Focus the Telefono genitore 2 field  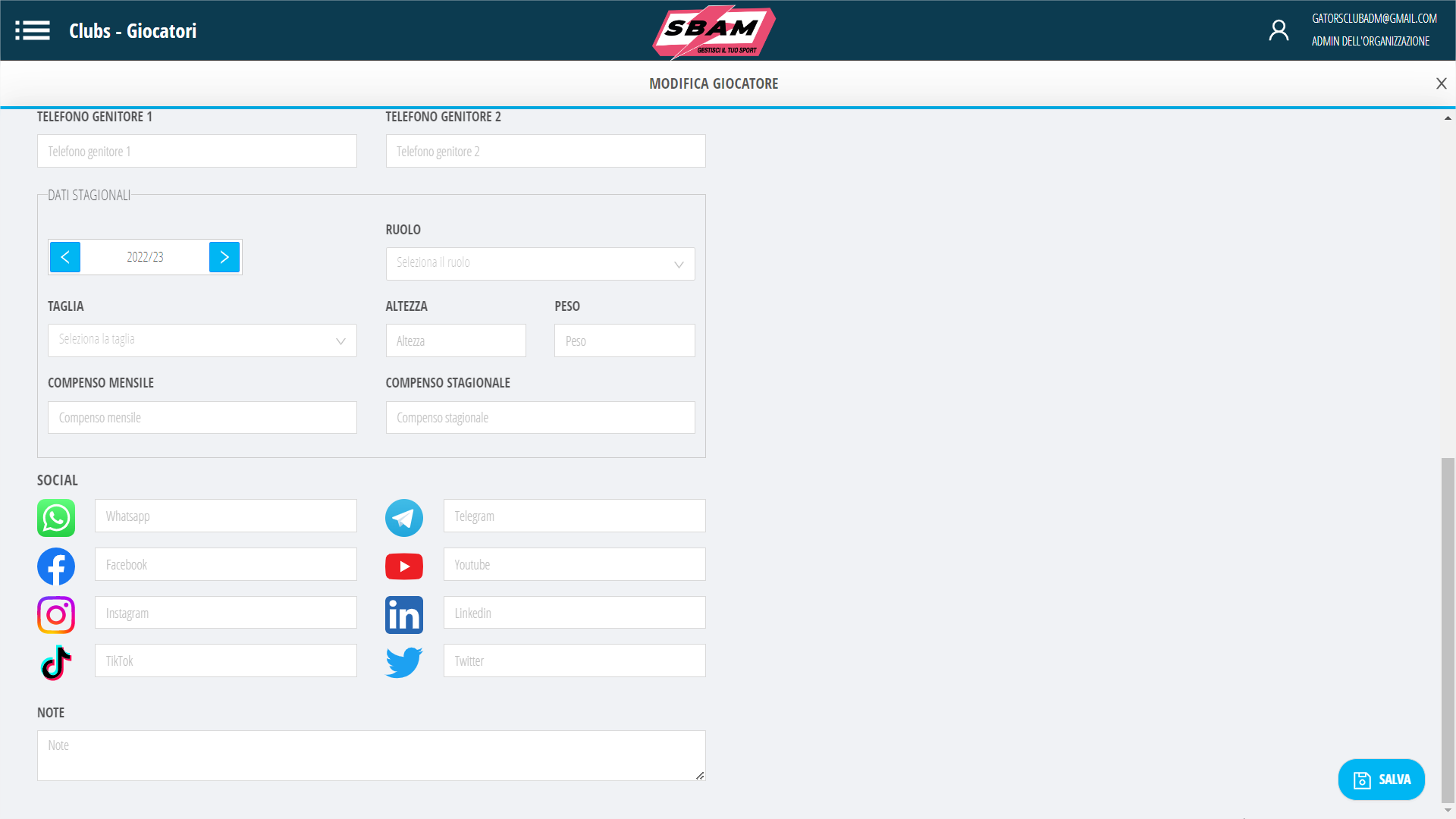point(546,151)
